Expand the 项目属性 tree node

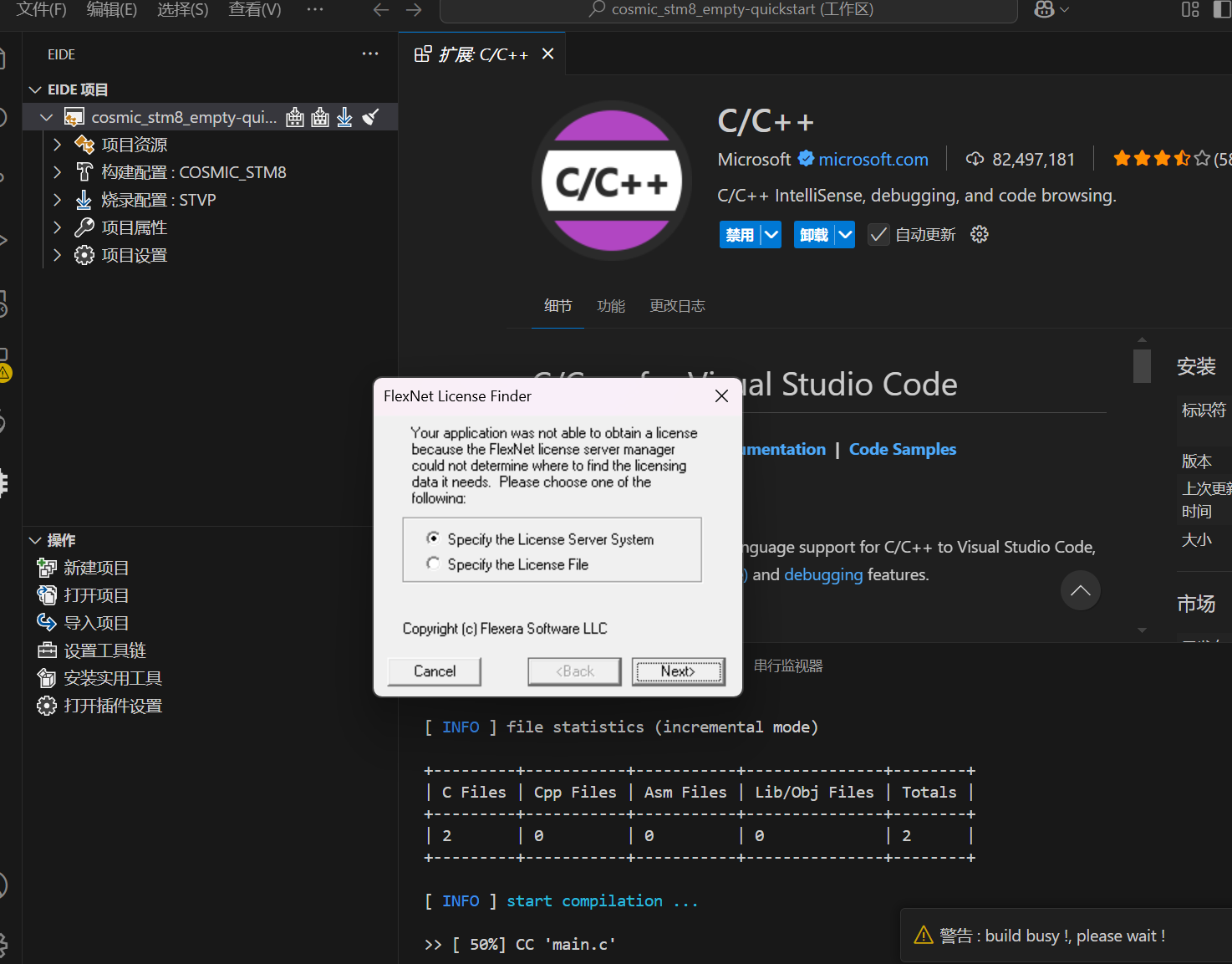point(57,227)
